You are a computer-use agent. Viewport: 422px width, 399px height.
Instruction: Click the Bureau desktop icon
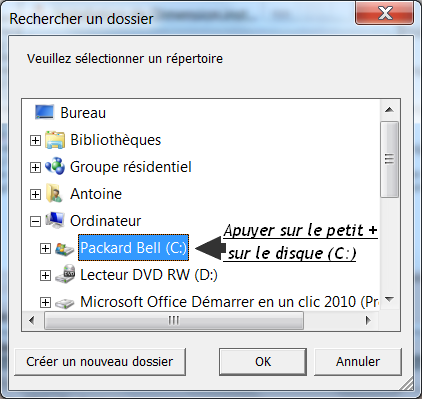pos(44,112)
